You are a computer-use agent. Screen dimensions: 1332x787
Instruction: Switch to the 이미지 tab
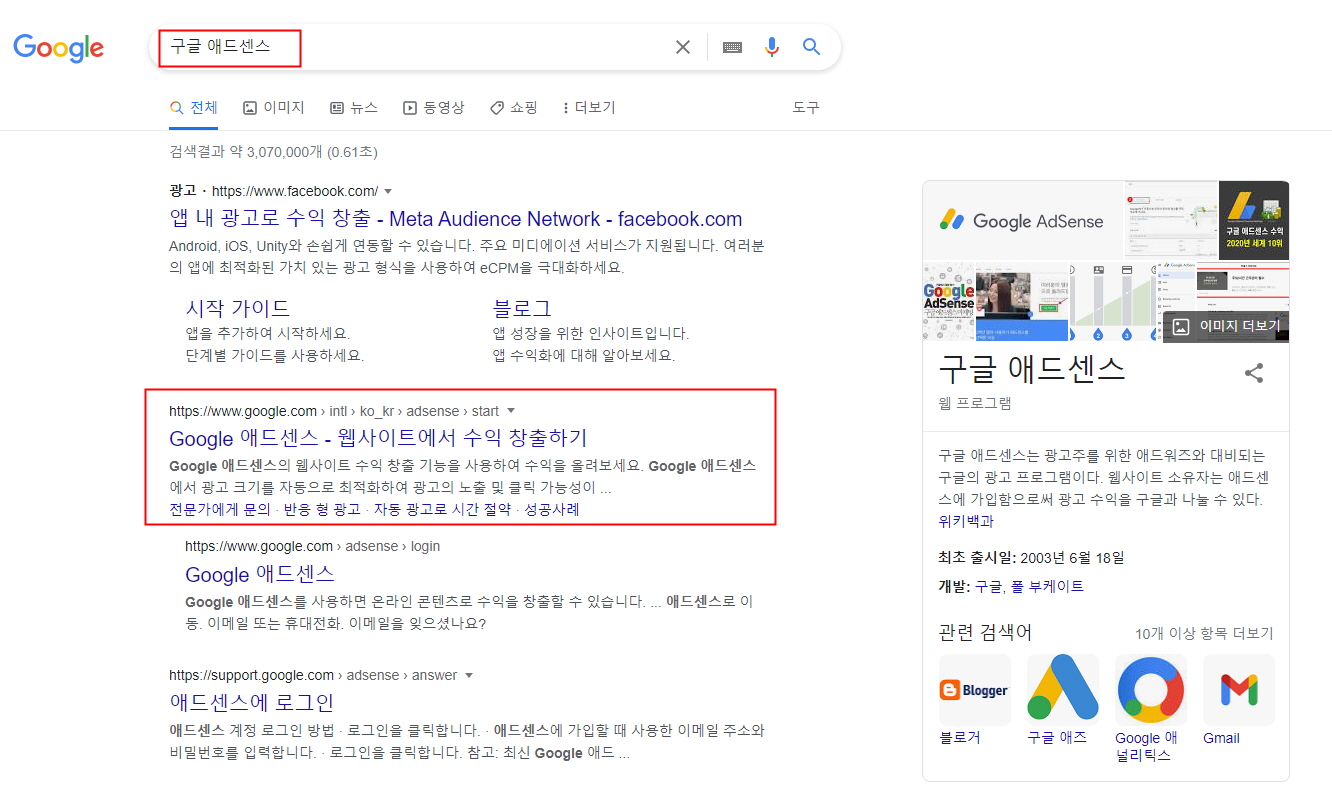click(273, 107)
